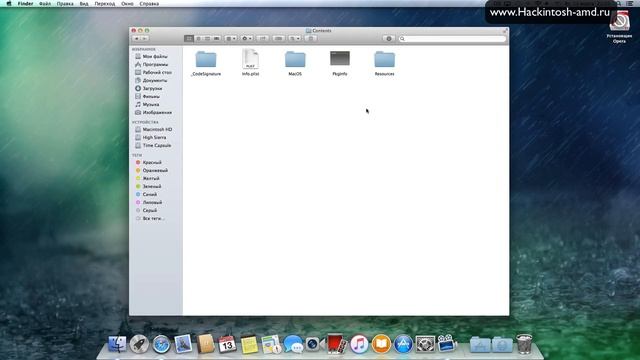The image size is (640, 360).
Task: Launch Safari from the Dock
Action: tap(161, 344)
